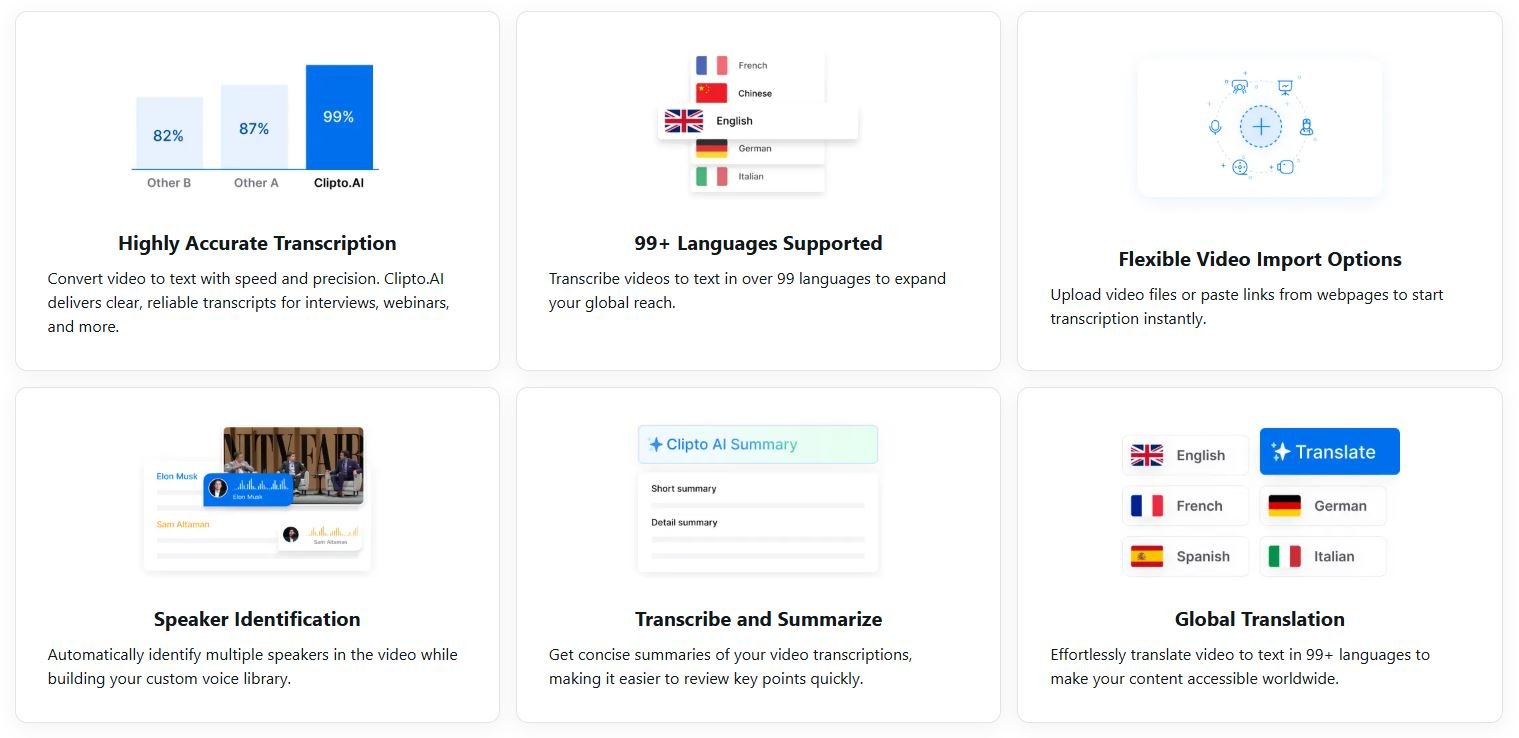
Task: Pick the German chip below Translate
Action: click(1322, 506)
